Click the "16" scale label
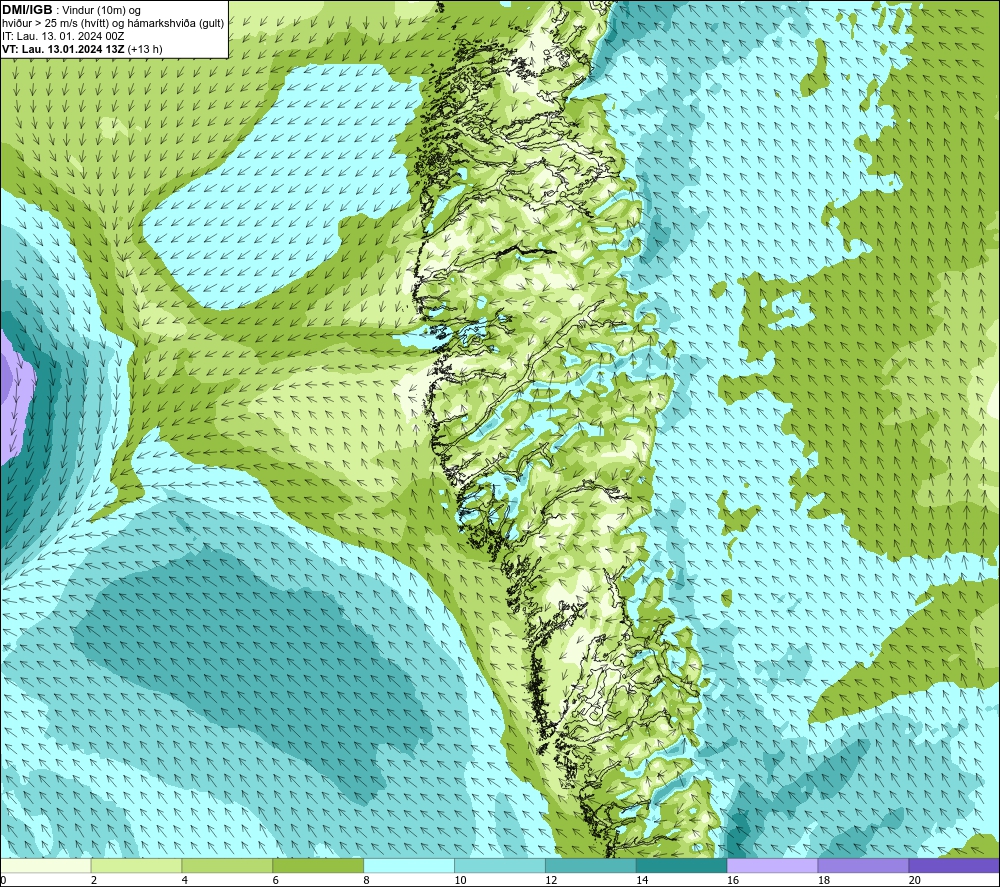This screenshot has width=1000, height=887. coord(733,880)
